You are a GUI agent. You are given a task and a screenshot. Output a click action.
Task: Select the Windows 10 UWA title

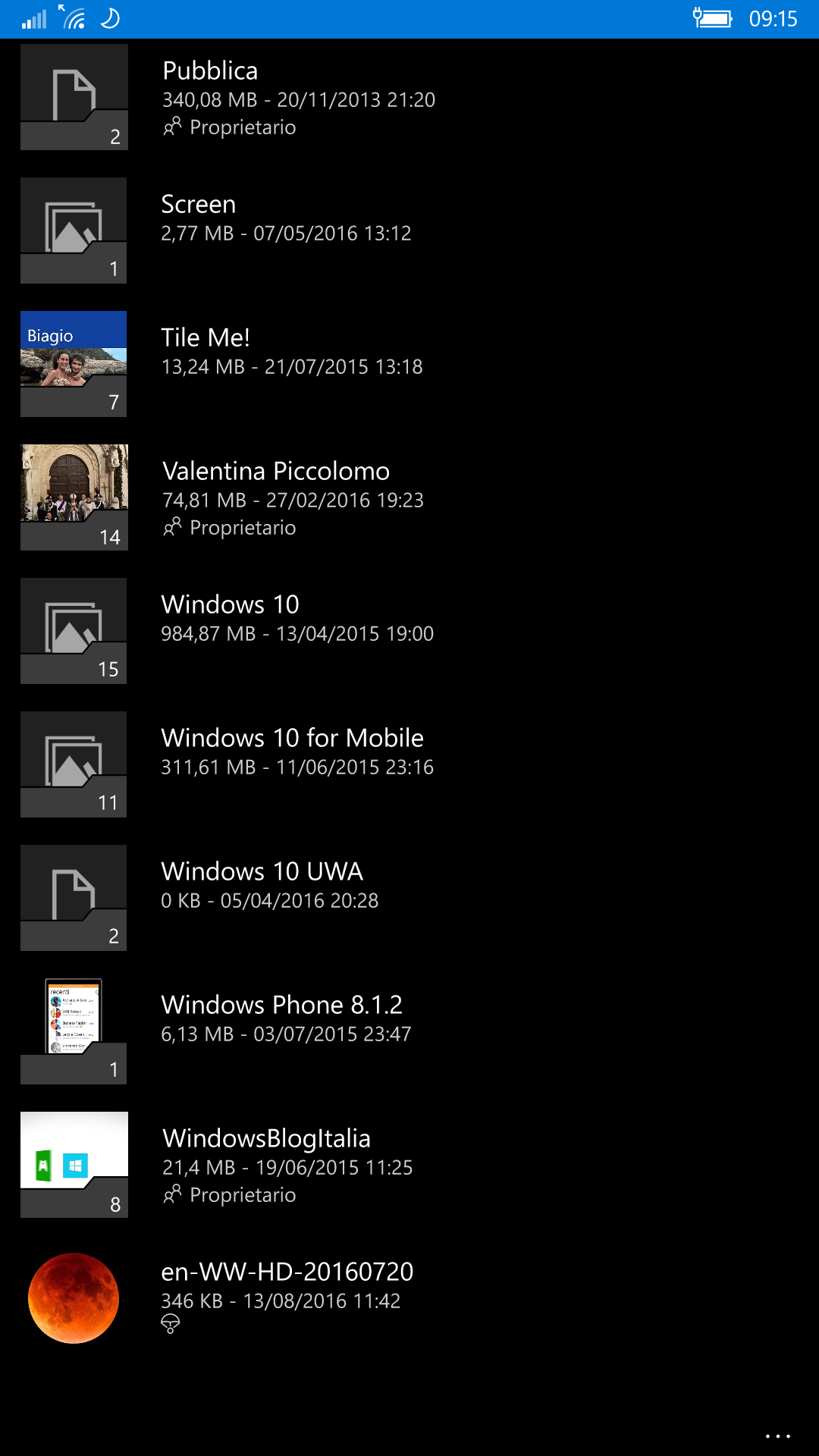[x=262, y=871]
